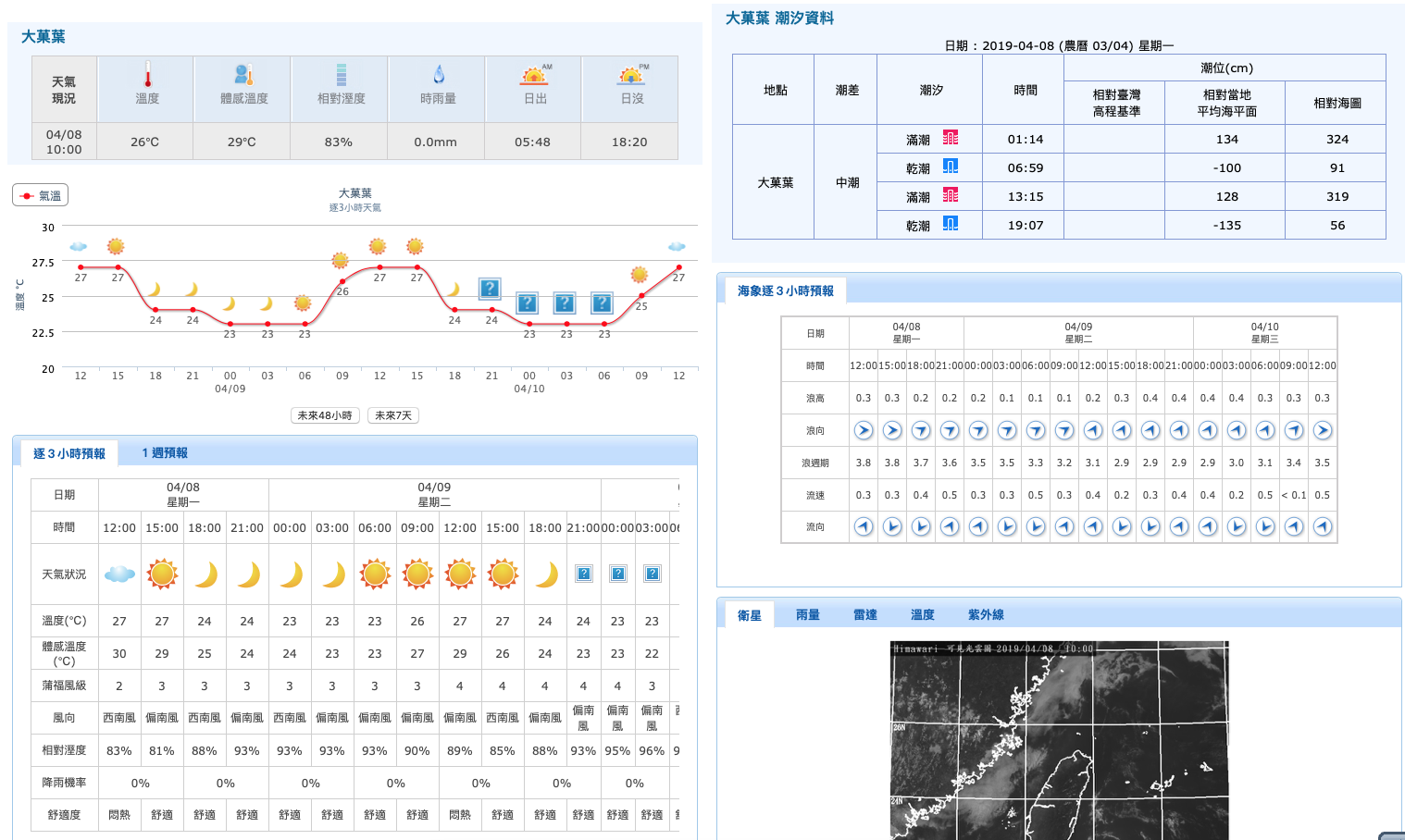The height and width of the screenshot is (840, 1405).
Task: Click the 相對濕度 humidity icon
Action: point(342,75)
